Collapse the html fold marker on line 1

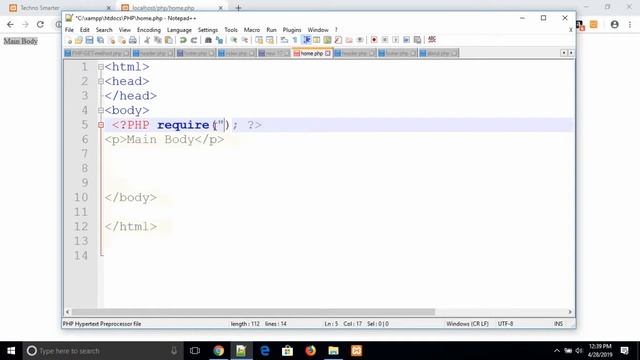[101, 67]
